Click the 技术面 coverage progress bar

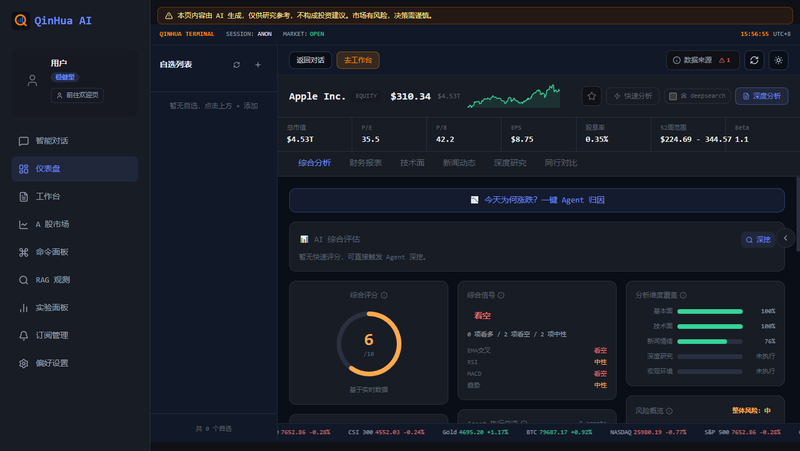710,327
